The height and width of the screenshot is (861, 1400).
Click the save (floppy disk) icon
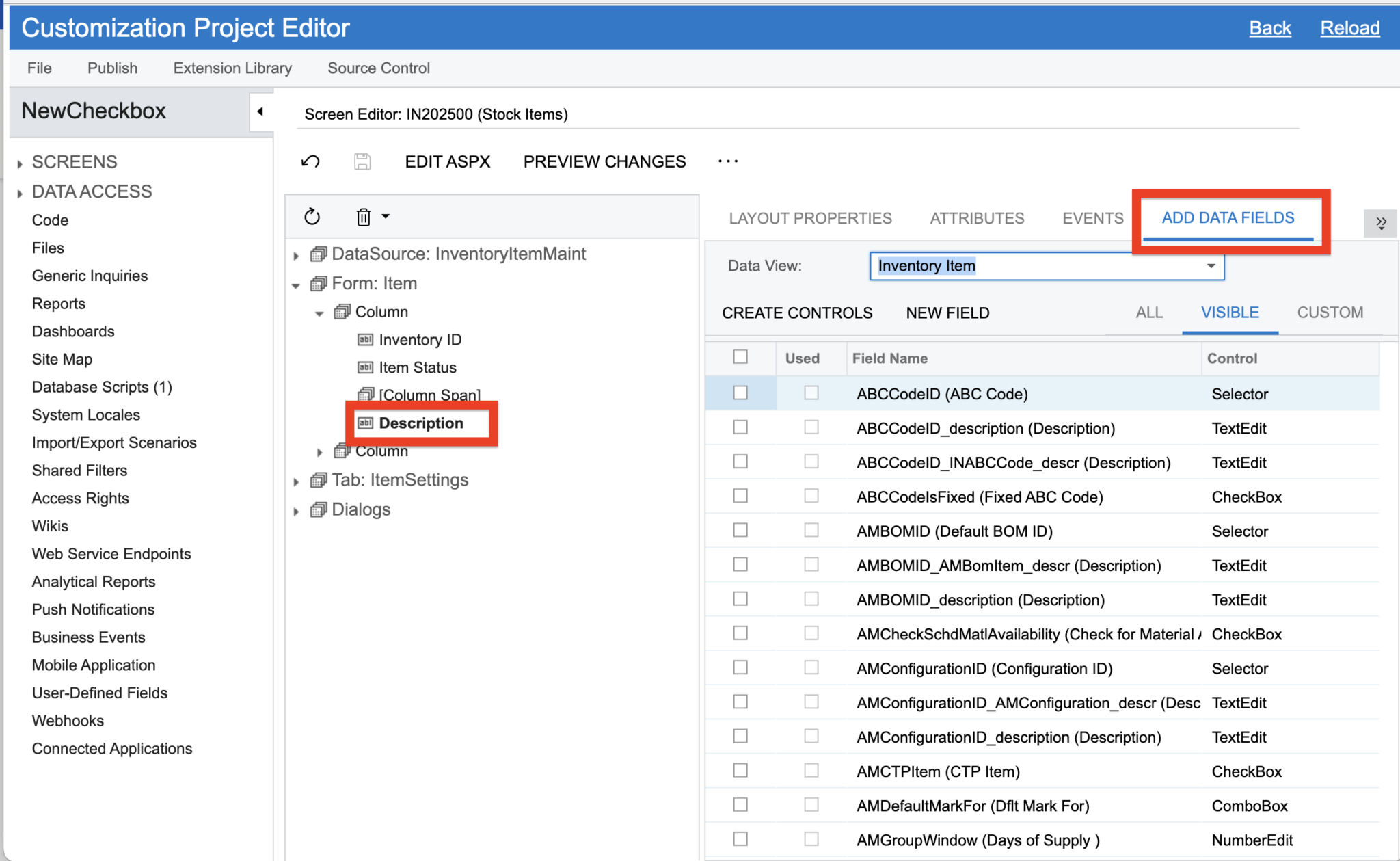pyautogui.click(x=362, y=161)
